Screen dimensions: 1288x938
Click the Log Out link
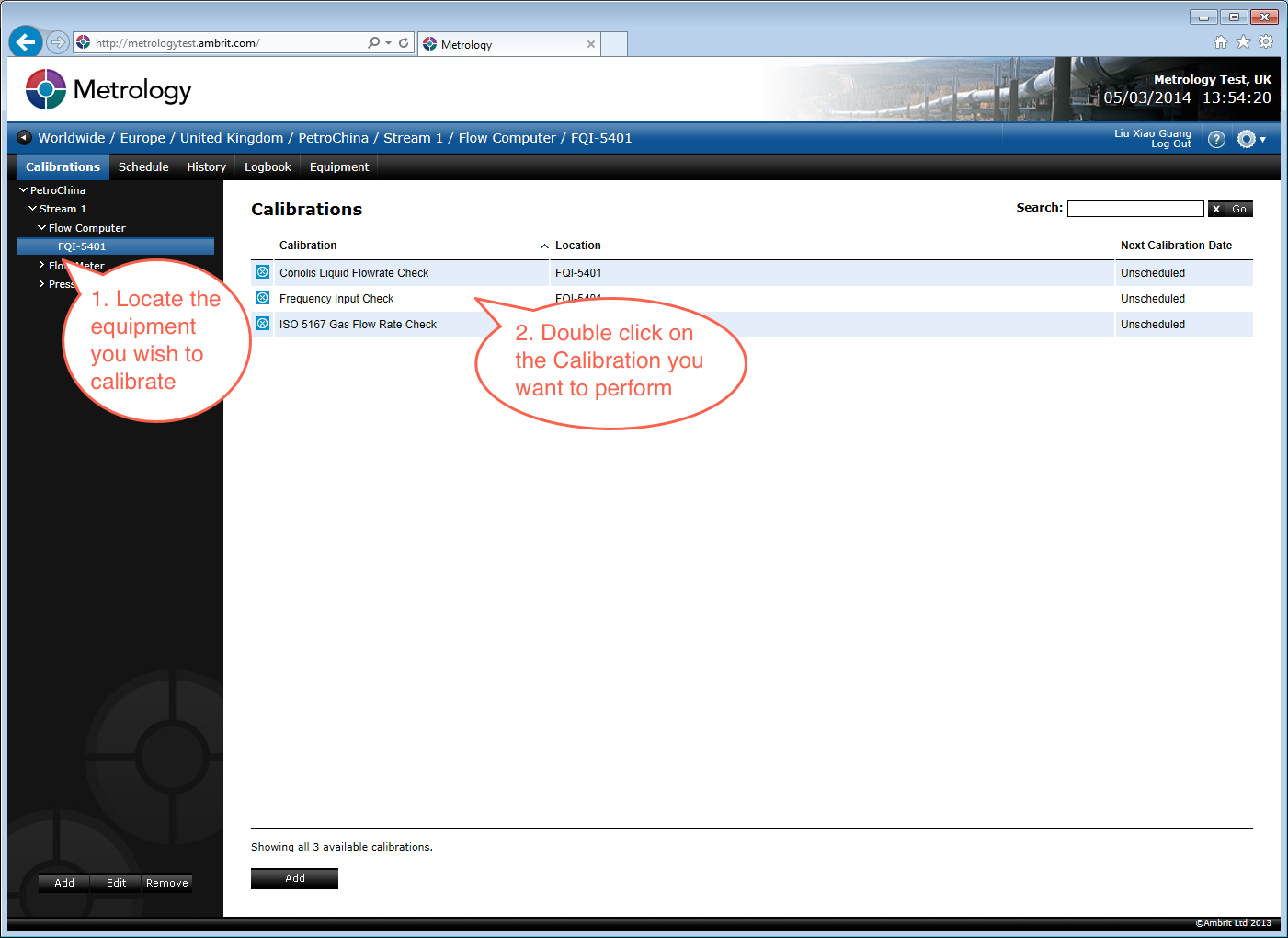click(1171, 144)
